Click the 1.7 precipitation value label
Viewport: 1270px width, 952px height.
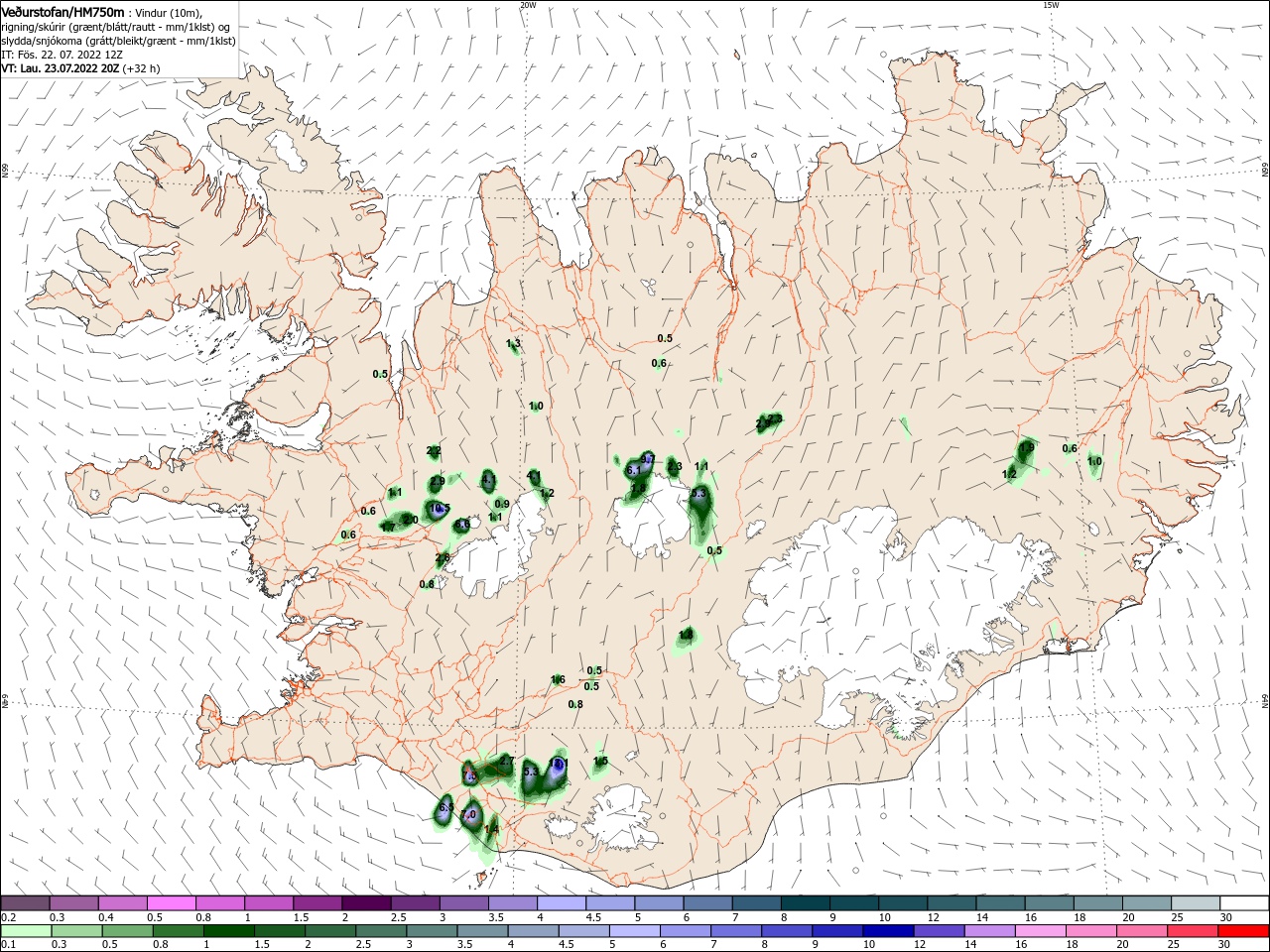pyautogui.click(x=388, y=528)
